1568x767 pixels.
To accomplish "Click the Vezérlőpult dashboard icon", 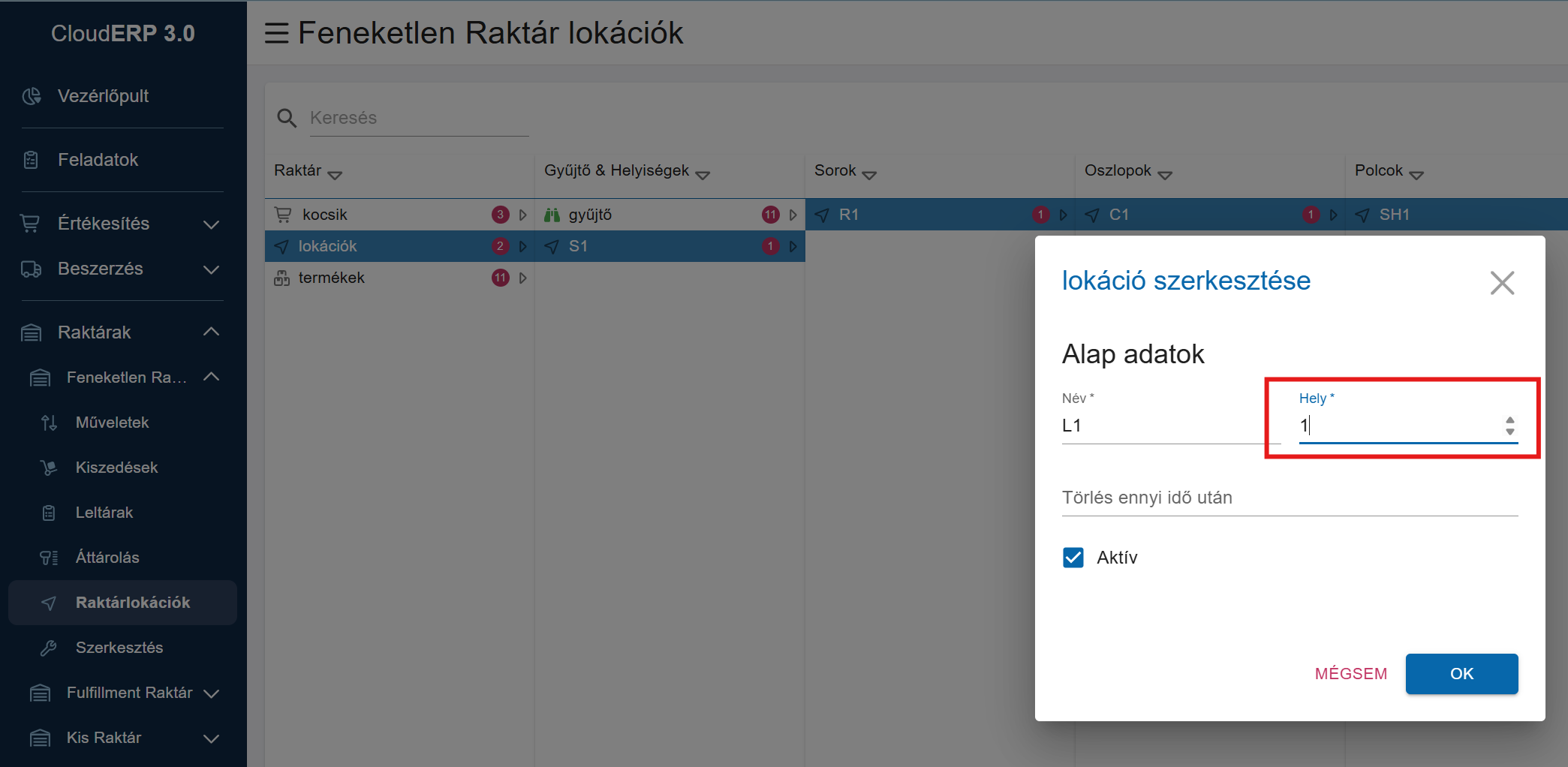I will [x=32, y=96].
